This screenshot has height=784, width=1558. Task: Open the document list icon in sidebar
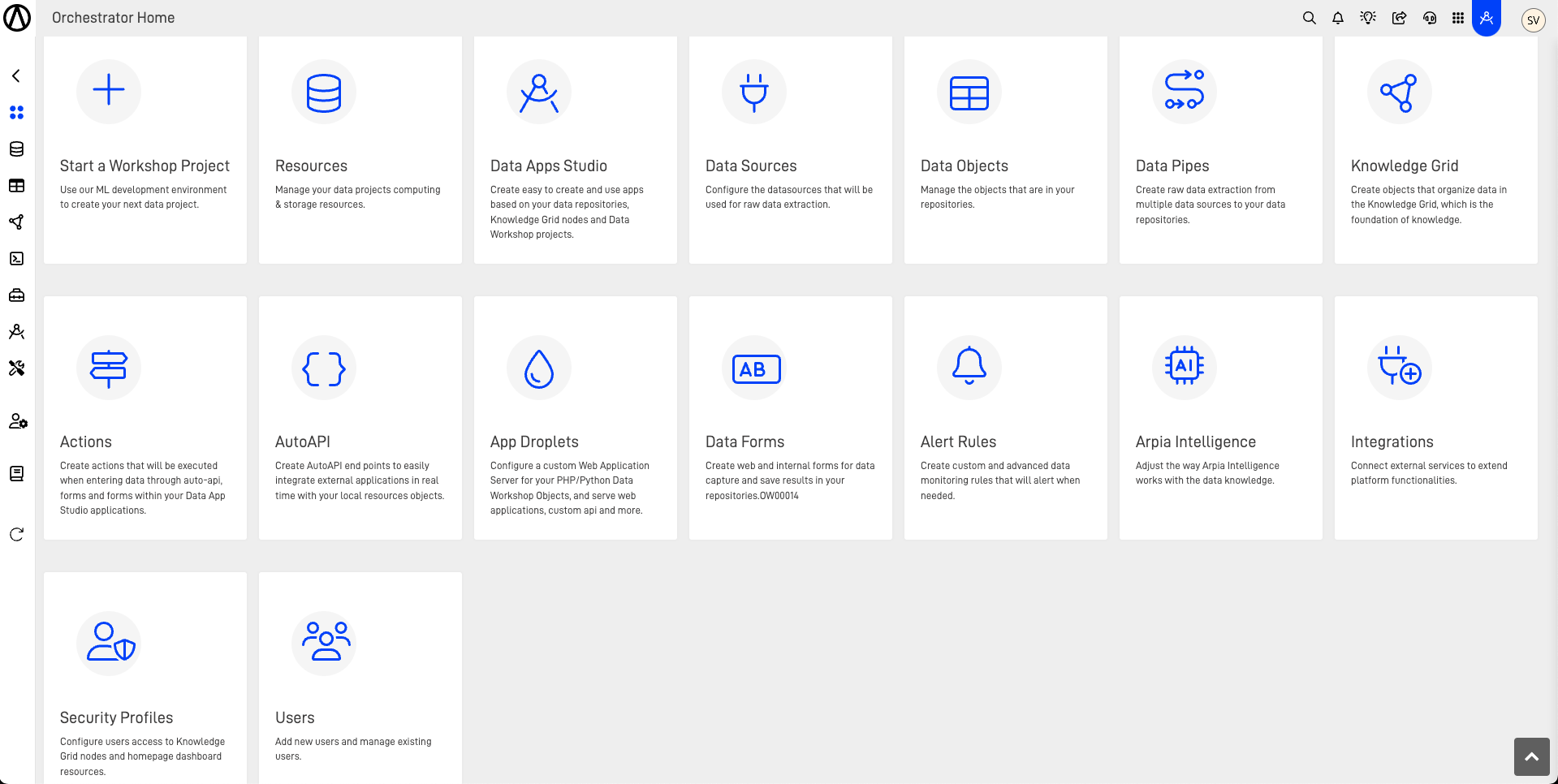coord(16,473)
